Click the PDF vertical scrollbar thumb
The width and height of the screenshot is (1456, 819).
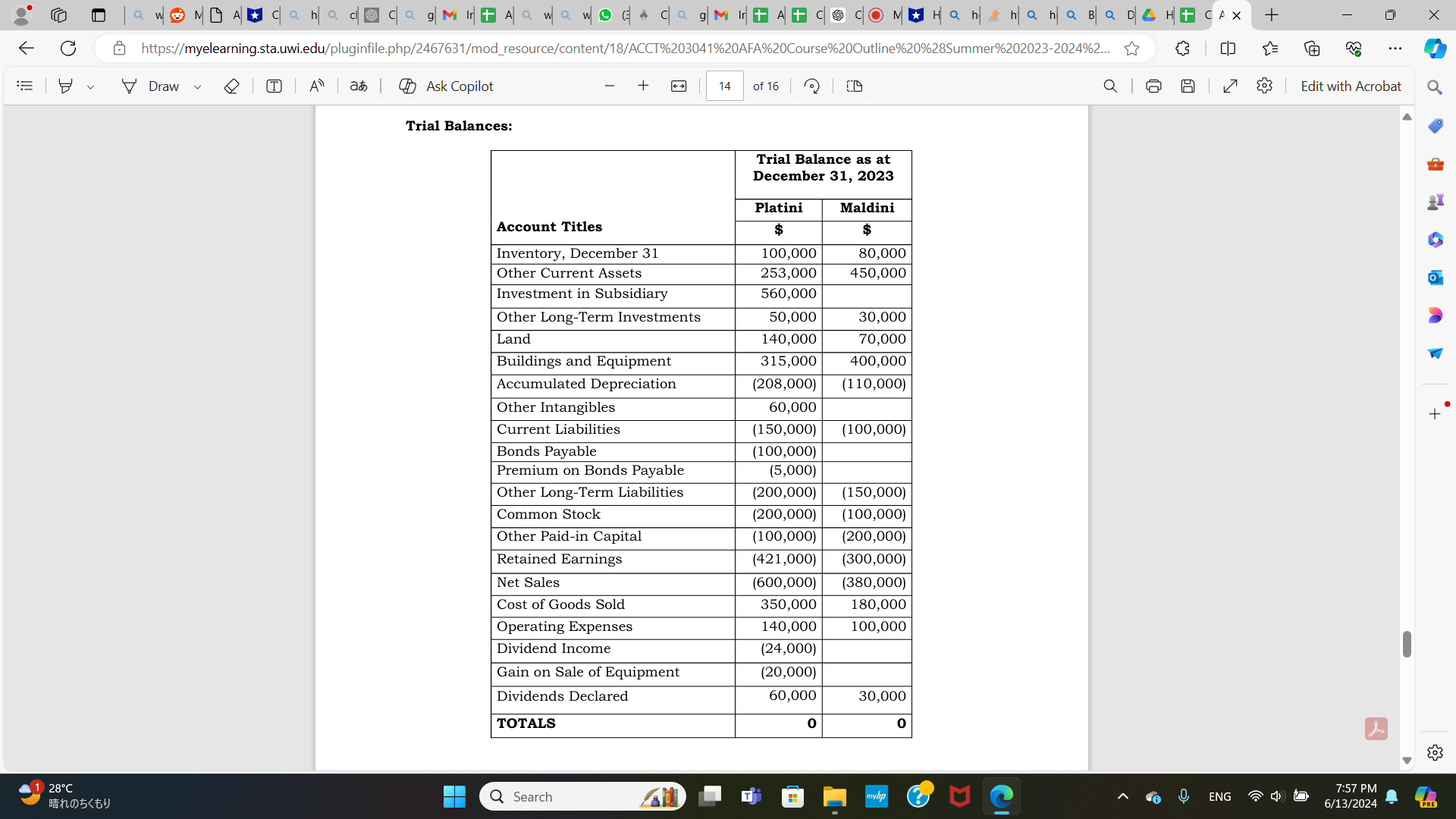pos(1407,644)
